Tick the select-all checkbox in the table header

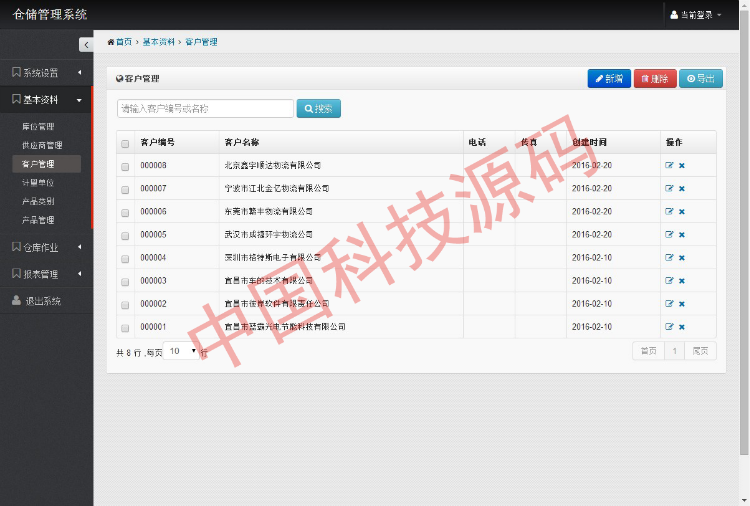(125, 143)
